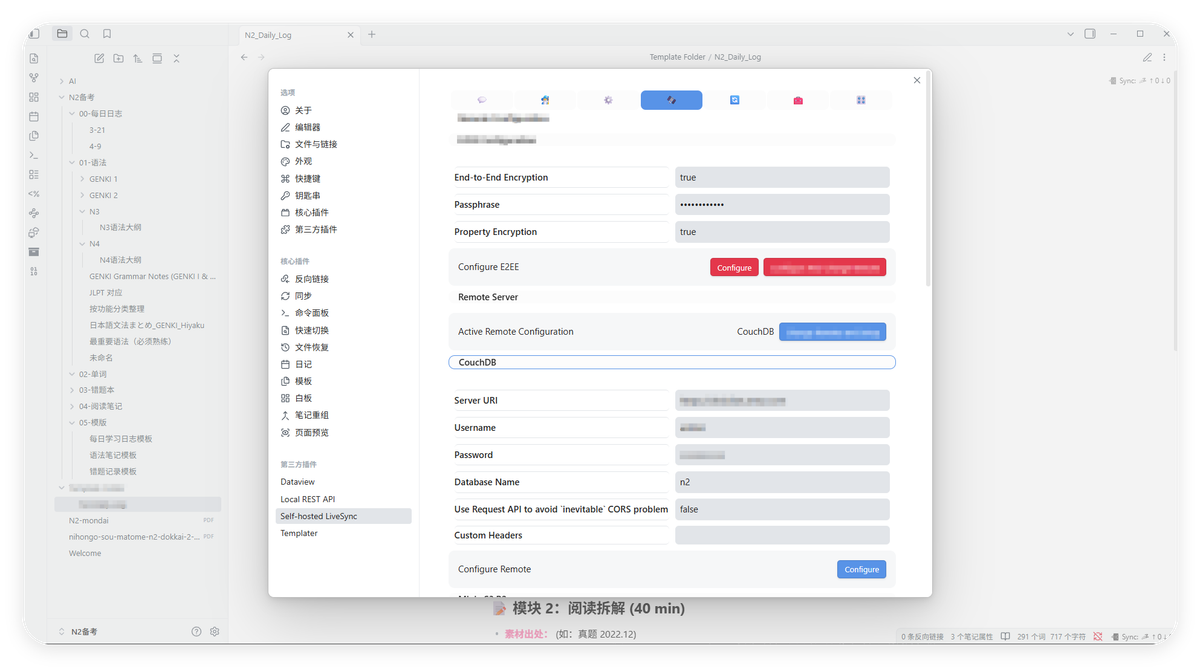The height and width of the screenshot is (667, 1200).
Task: Close the settings dialog
Action: point(917,80)
